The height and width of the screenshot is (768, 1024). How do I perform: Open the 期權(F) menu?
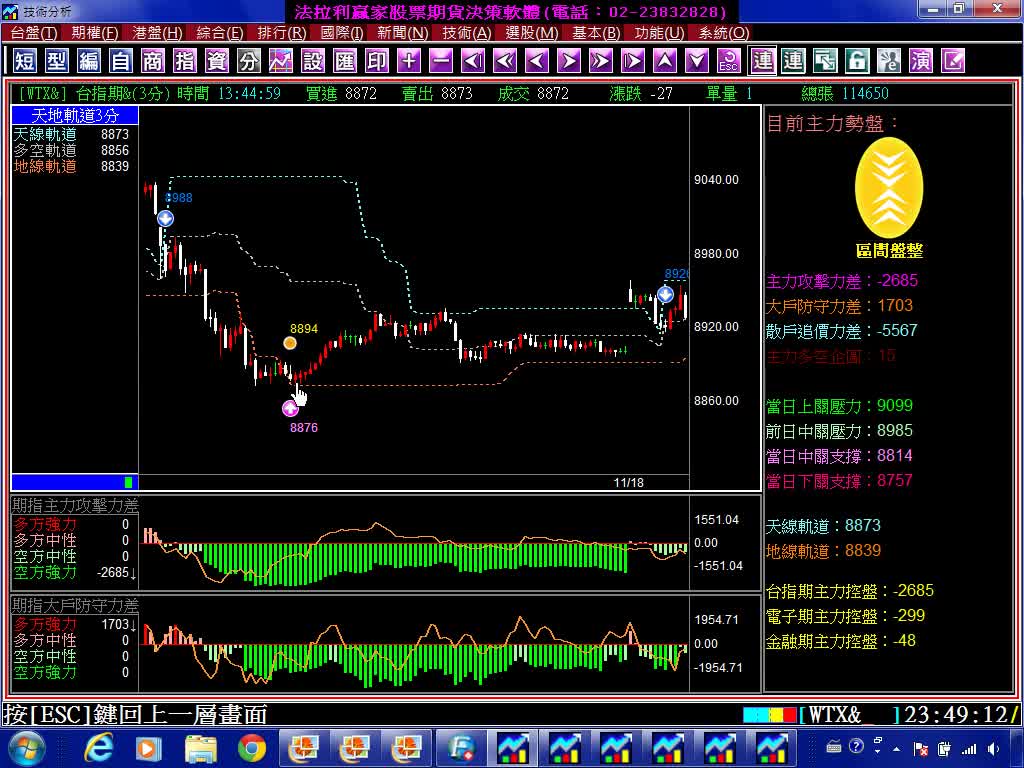(x=95, y=33)
